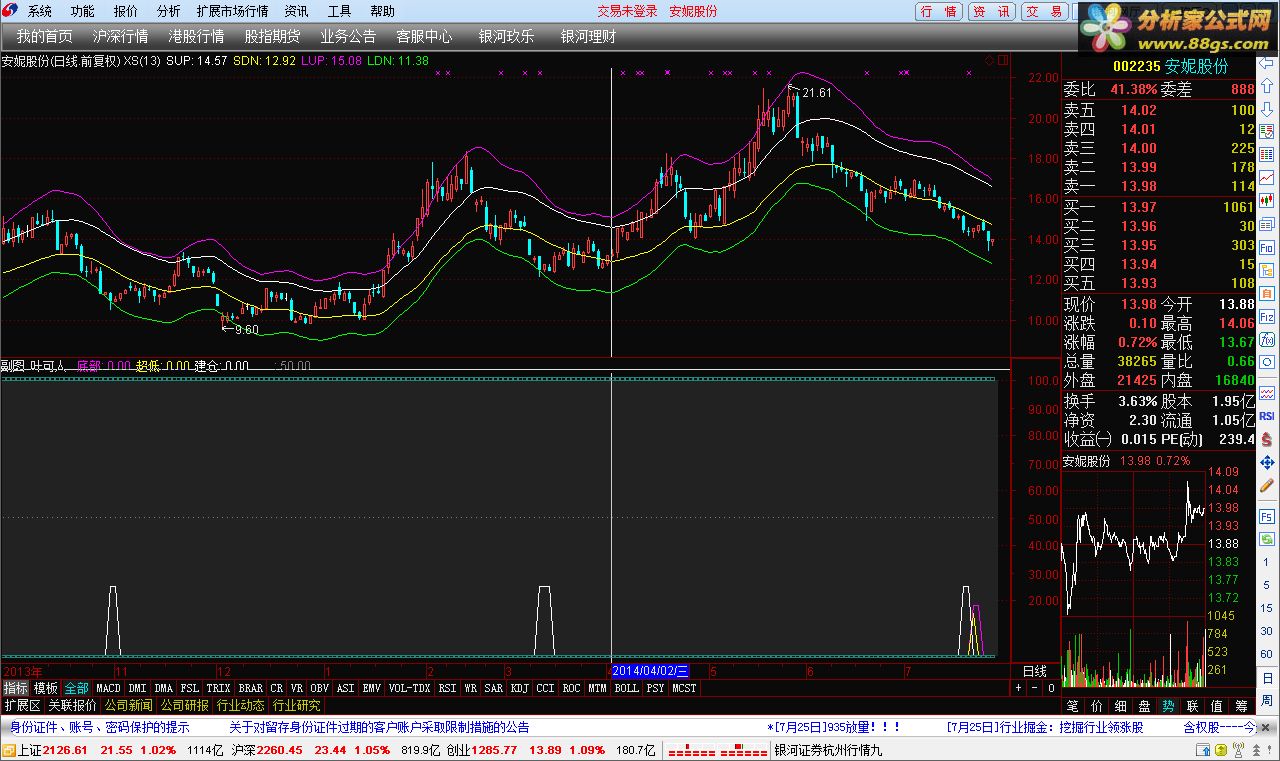This screenshot has width=1280, height=761.
Task: Click the f(x) formula icon
Action: 1266,339
